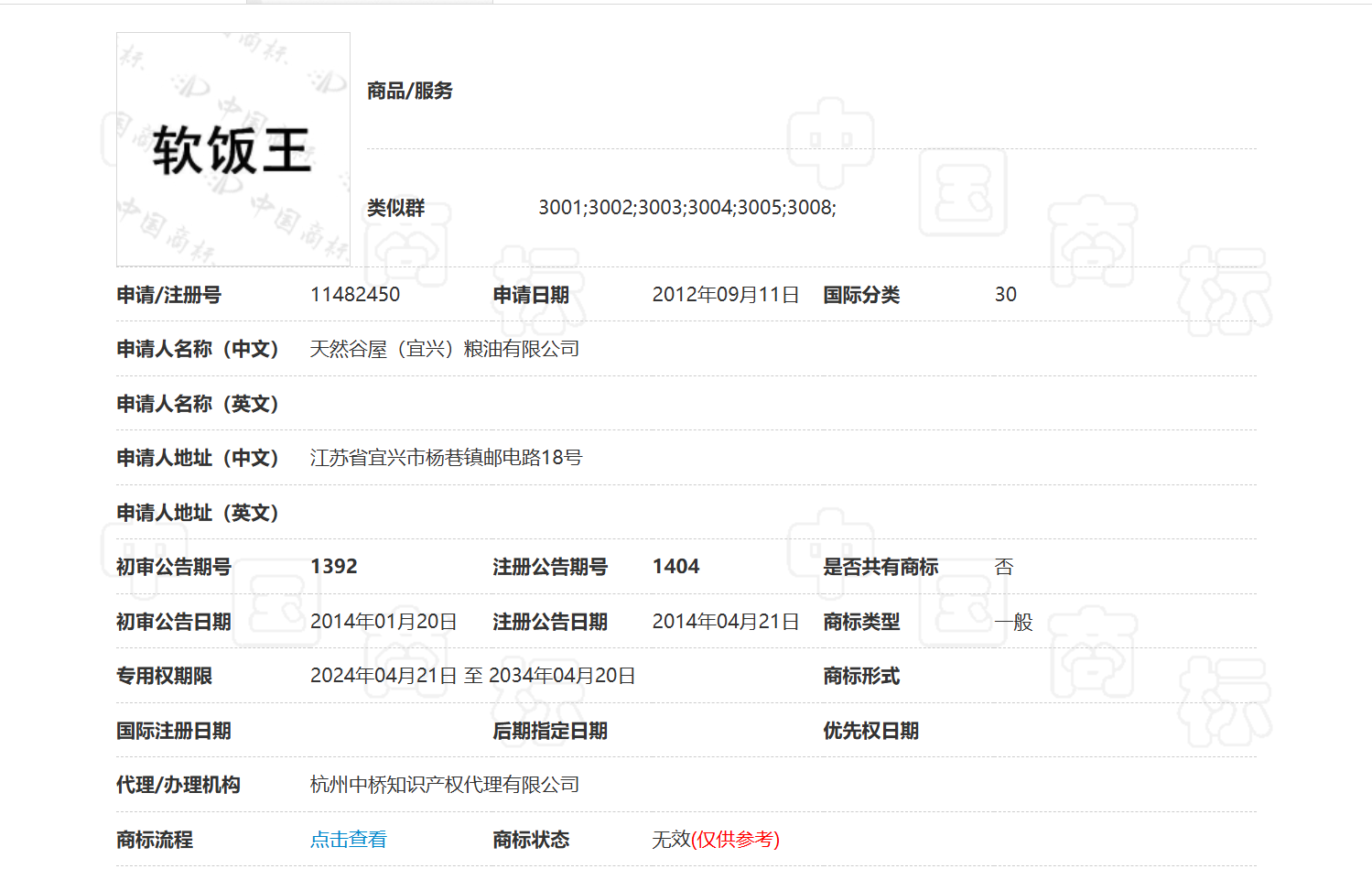Click the 是否共有商标 label

[x=880, y=567]
